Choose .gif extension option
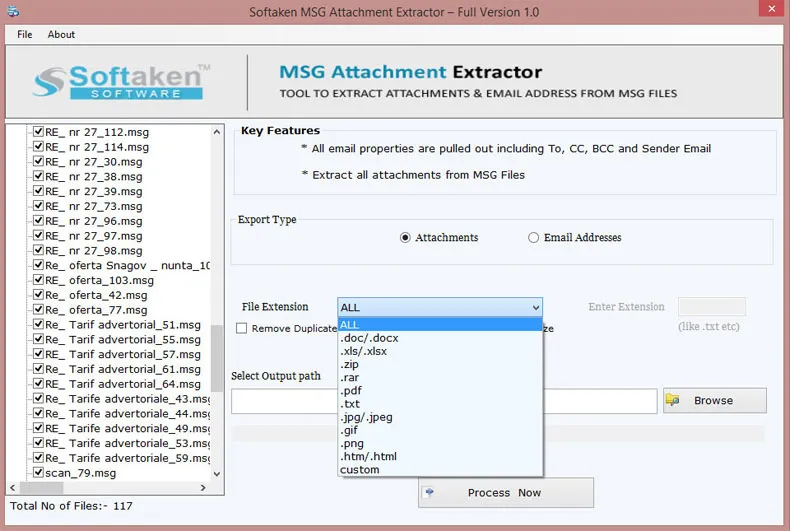 [440, 430]
